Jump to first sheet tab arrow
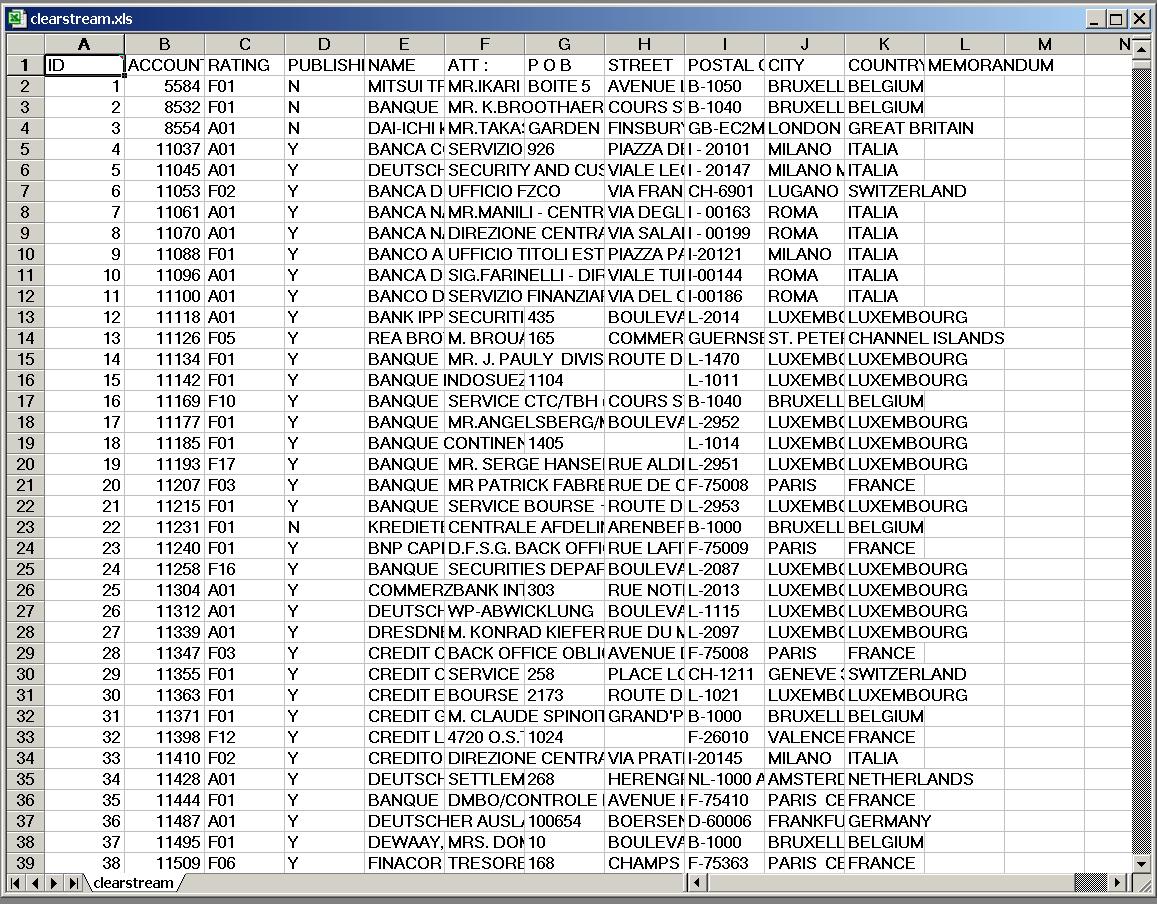Screen dimensions: 1157x904 pyautogui.click(x=16, y=883)
